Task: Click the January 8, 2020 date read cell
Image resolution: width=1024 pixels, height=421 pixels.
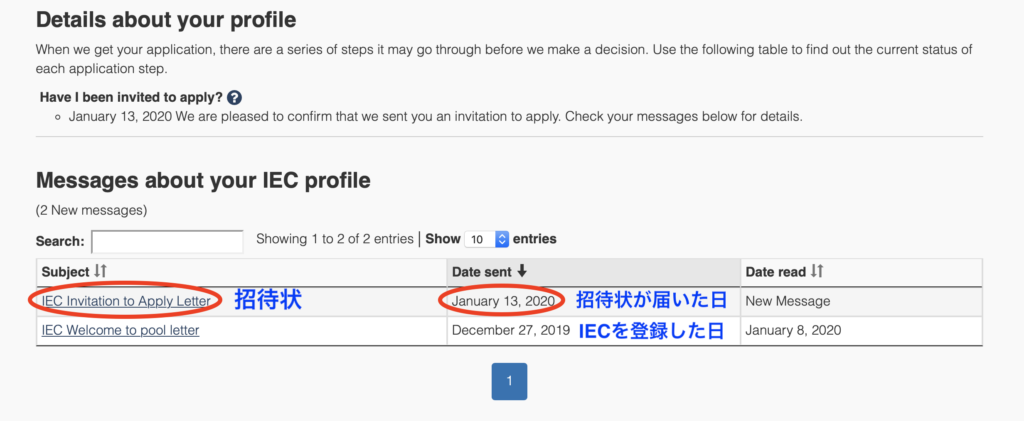Action: point(793,330)
